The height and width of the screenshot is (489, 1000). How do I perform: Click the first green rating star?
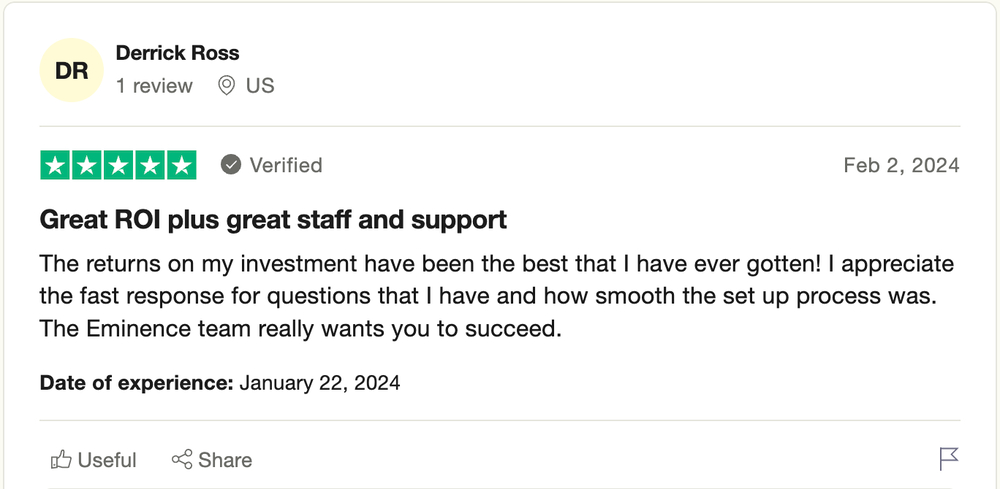[x=55, y=165]
